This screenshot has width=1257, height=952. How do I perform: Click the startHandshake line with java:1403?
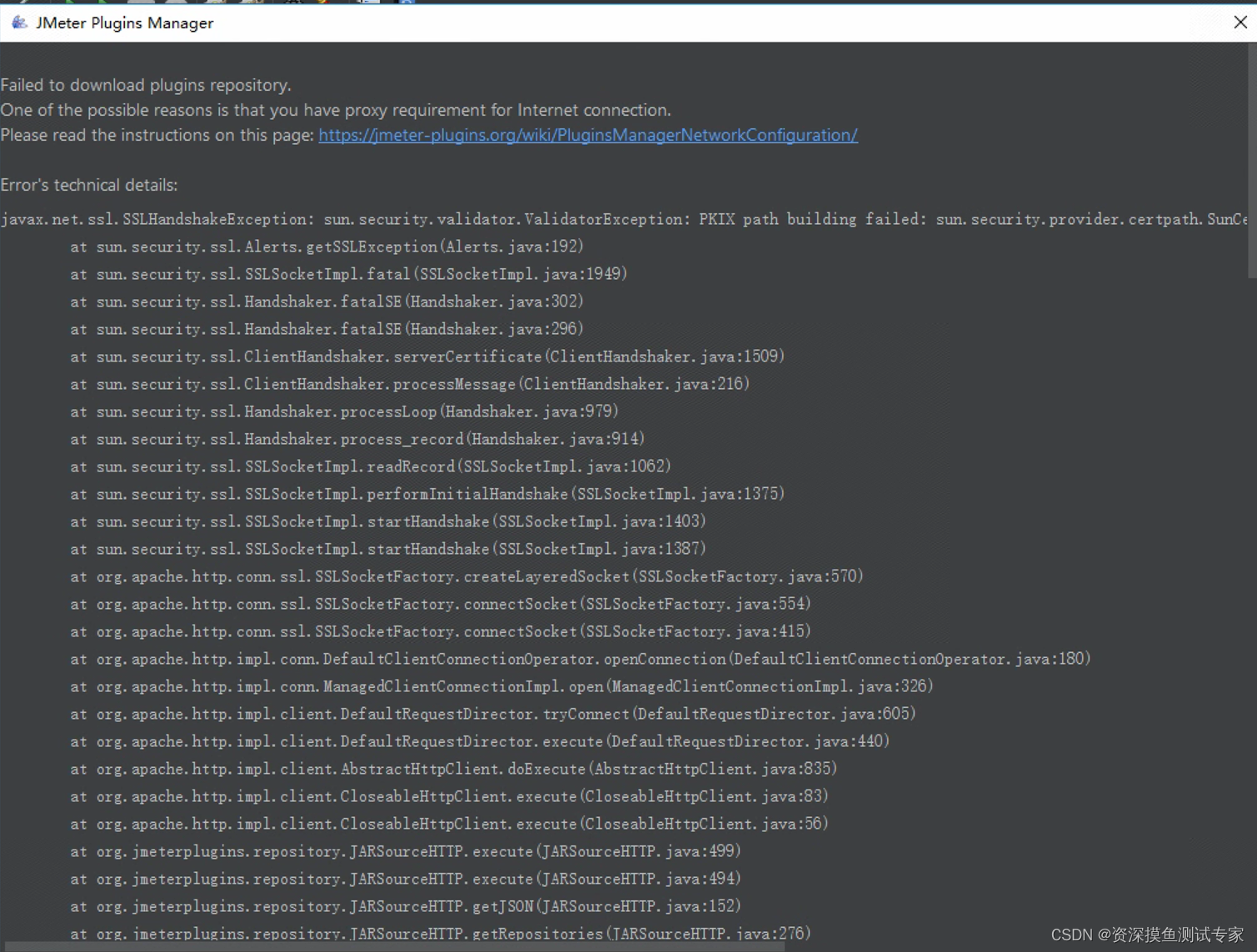click(388, 521)
